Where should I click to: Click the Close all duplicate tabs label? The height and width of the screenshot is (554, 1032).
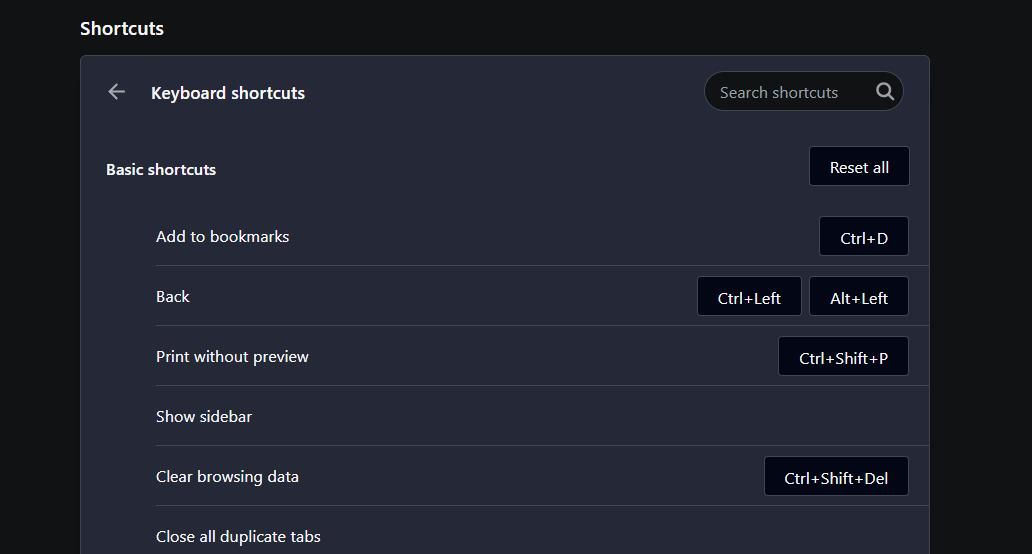click(x=238, y=537)
